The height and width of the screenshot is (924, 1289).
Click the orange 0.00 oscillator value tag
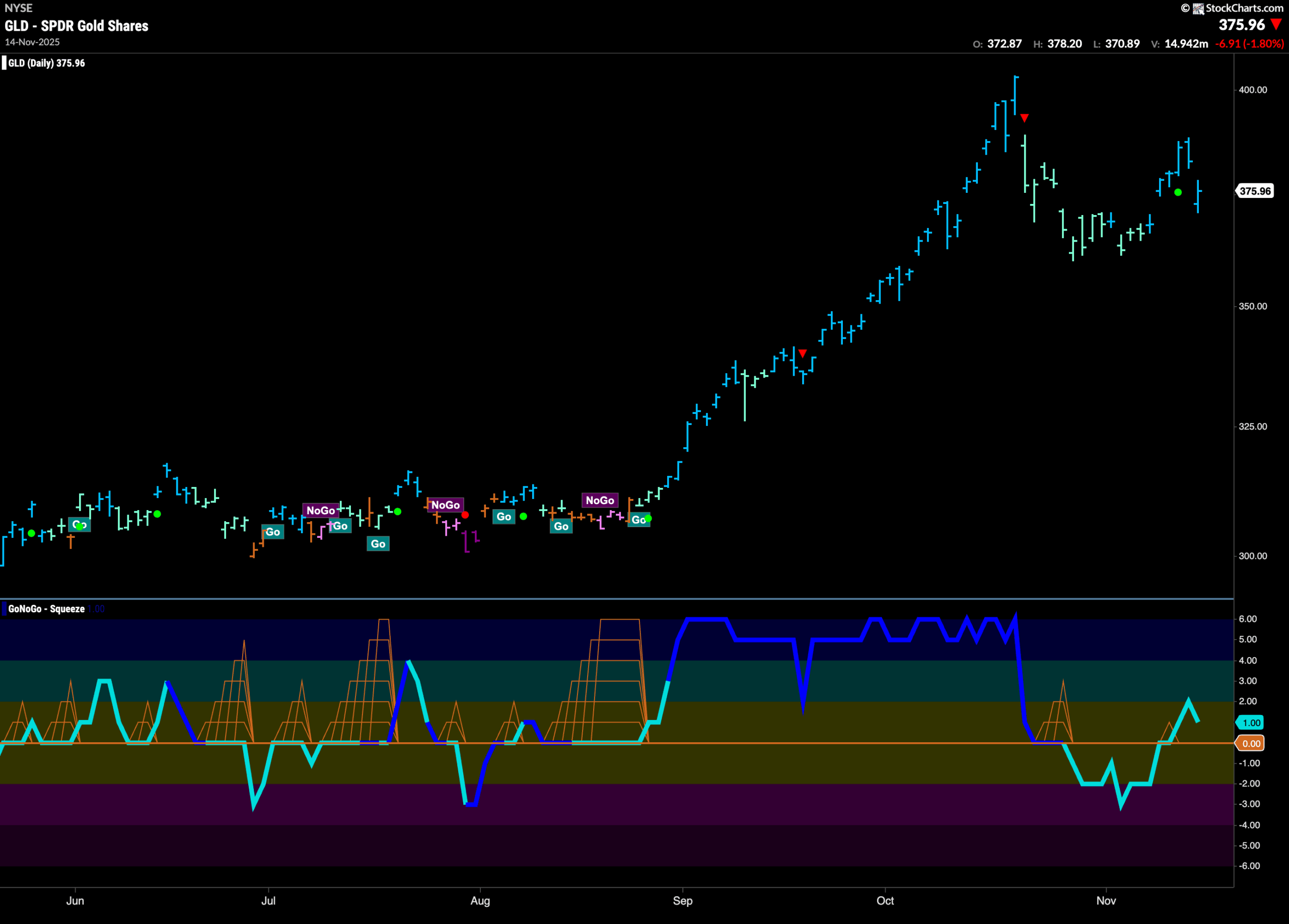(x=1251, y=744)
